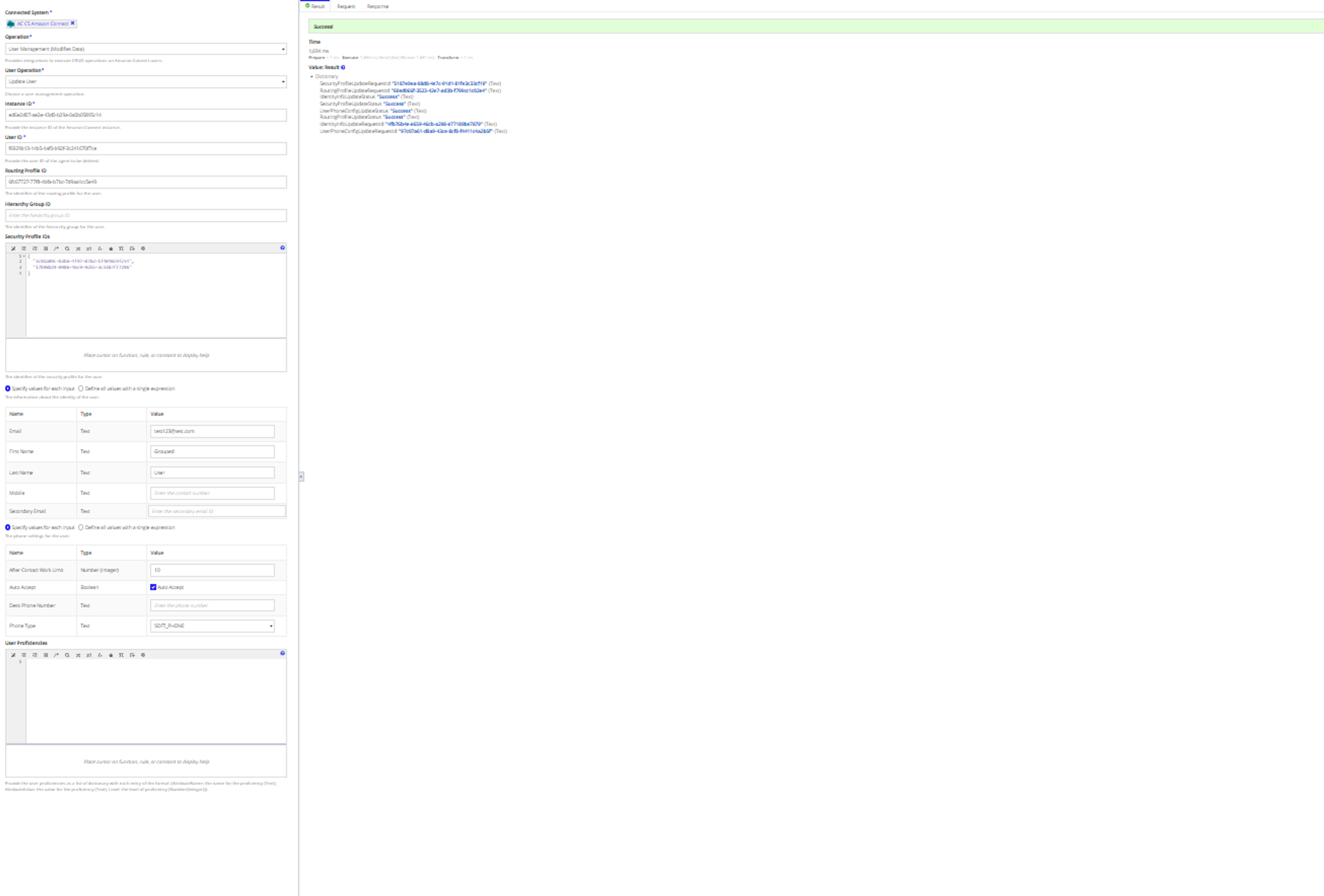Click the After Contact Work Limit field

pos(212,570)
